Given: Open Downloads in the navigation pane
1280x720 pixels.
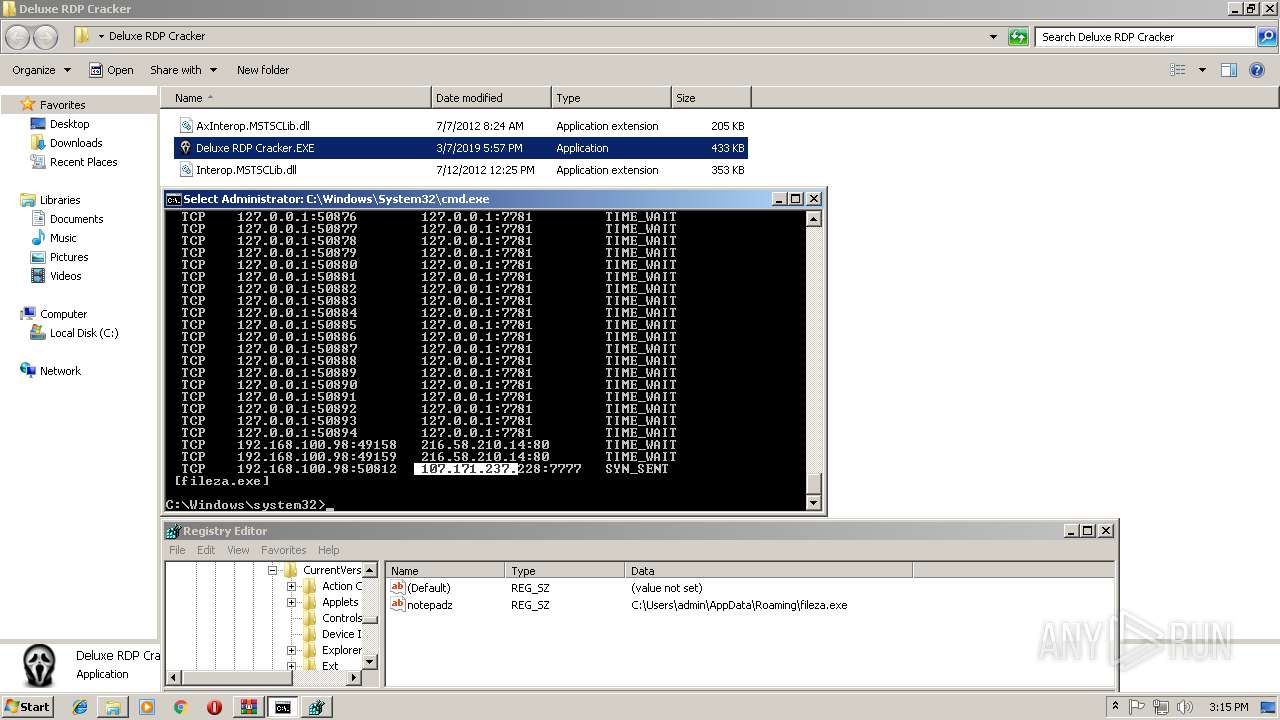Looking at the screenshot, I should (x=76, y=143).
